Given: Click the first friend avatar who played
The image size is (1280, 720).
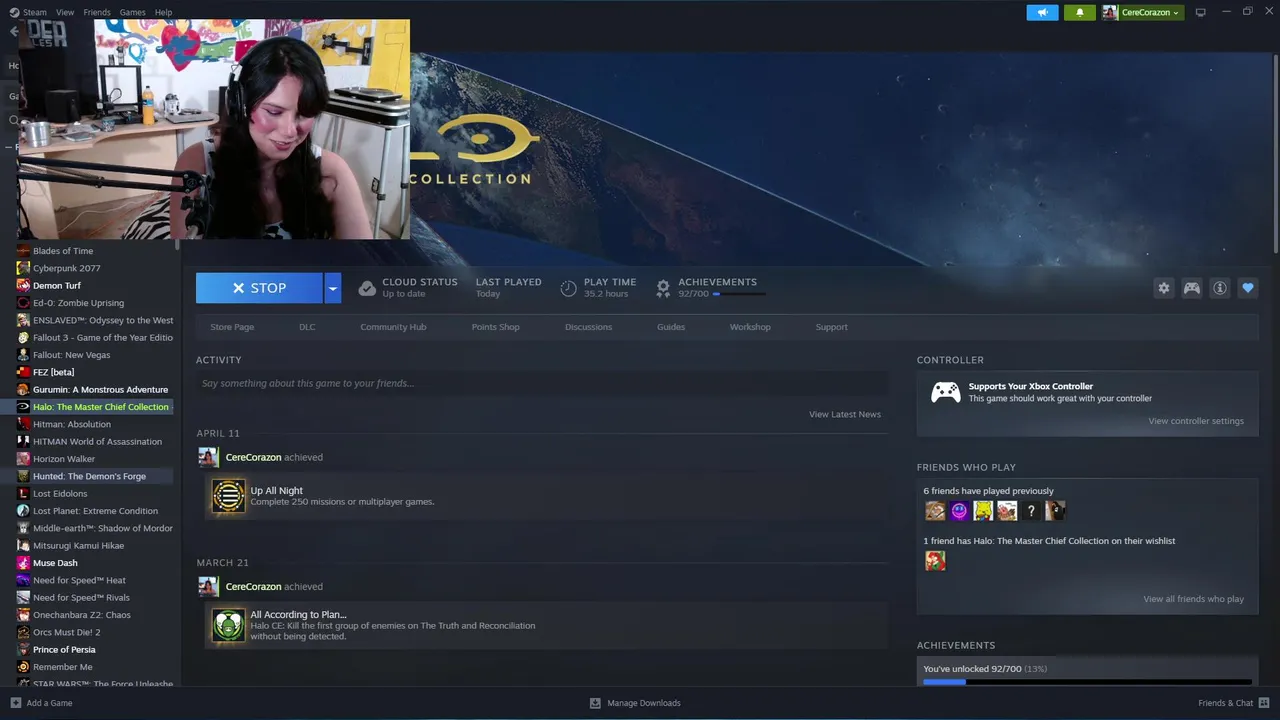Looking at the screenshot, I should tap(935, 511).
